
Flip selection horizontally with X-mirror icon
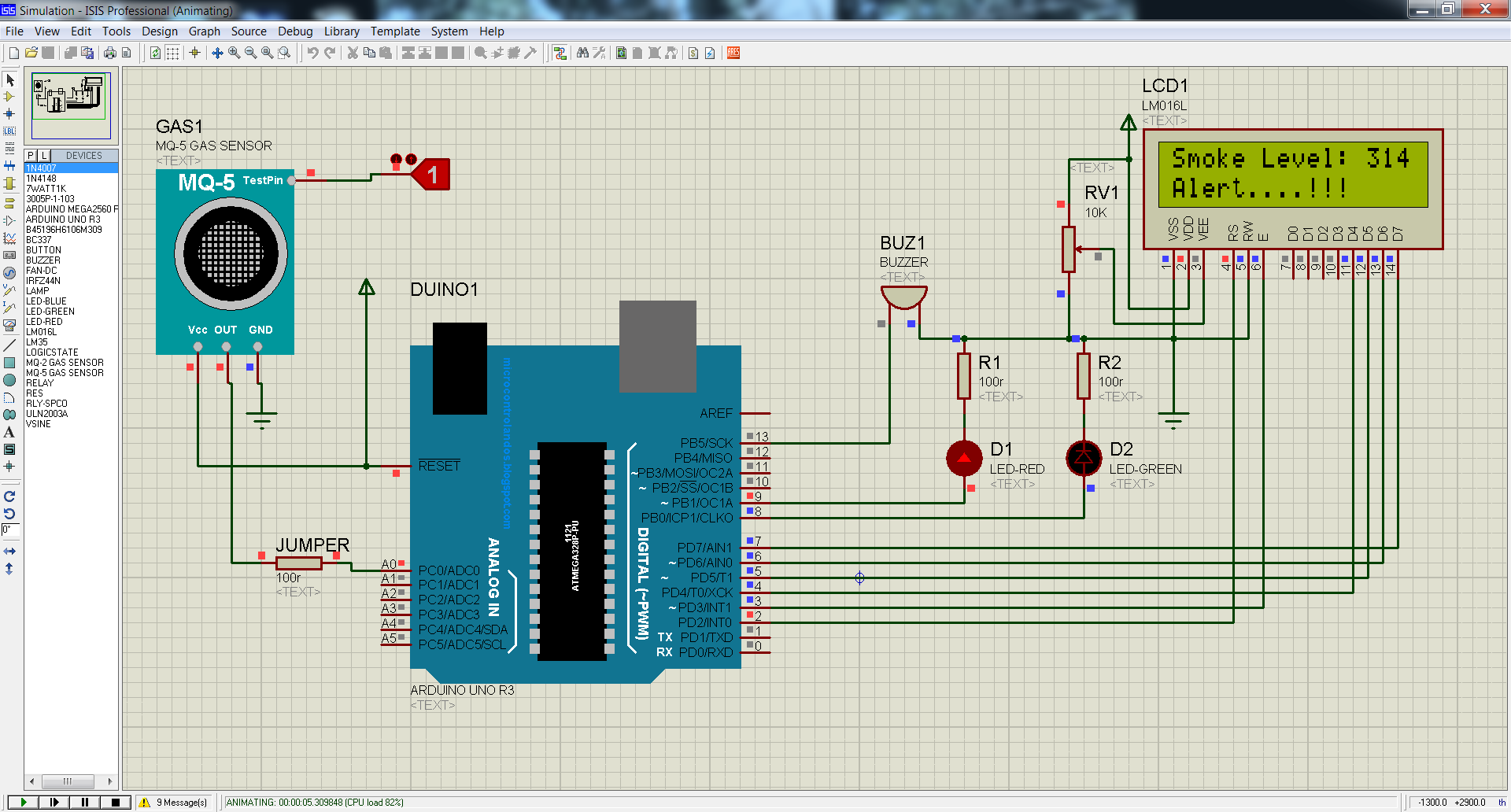[x=9, y=552]
